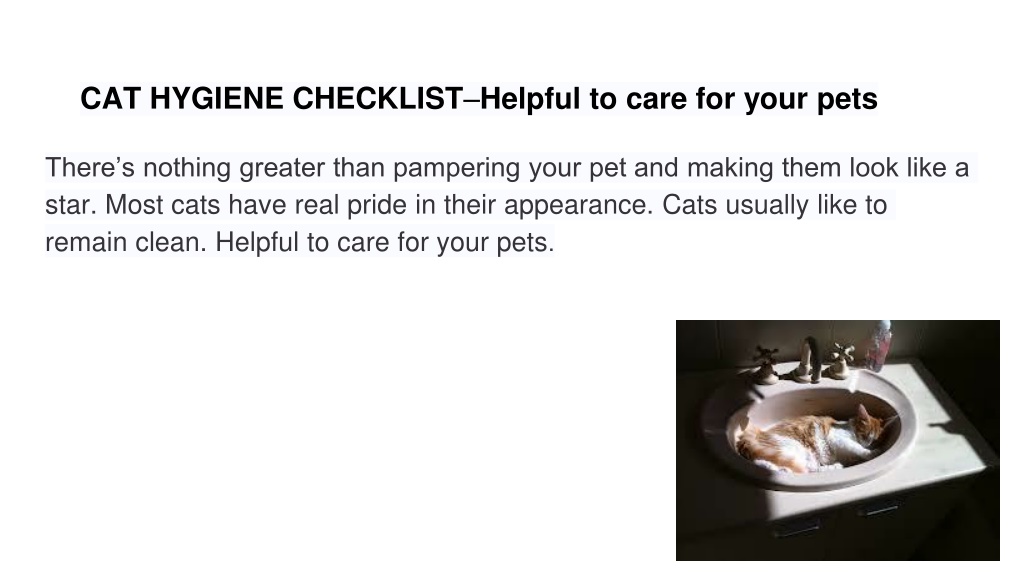
Task: Click the left faucet handle in photo
Action: point(765,364)
